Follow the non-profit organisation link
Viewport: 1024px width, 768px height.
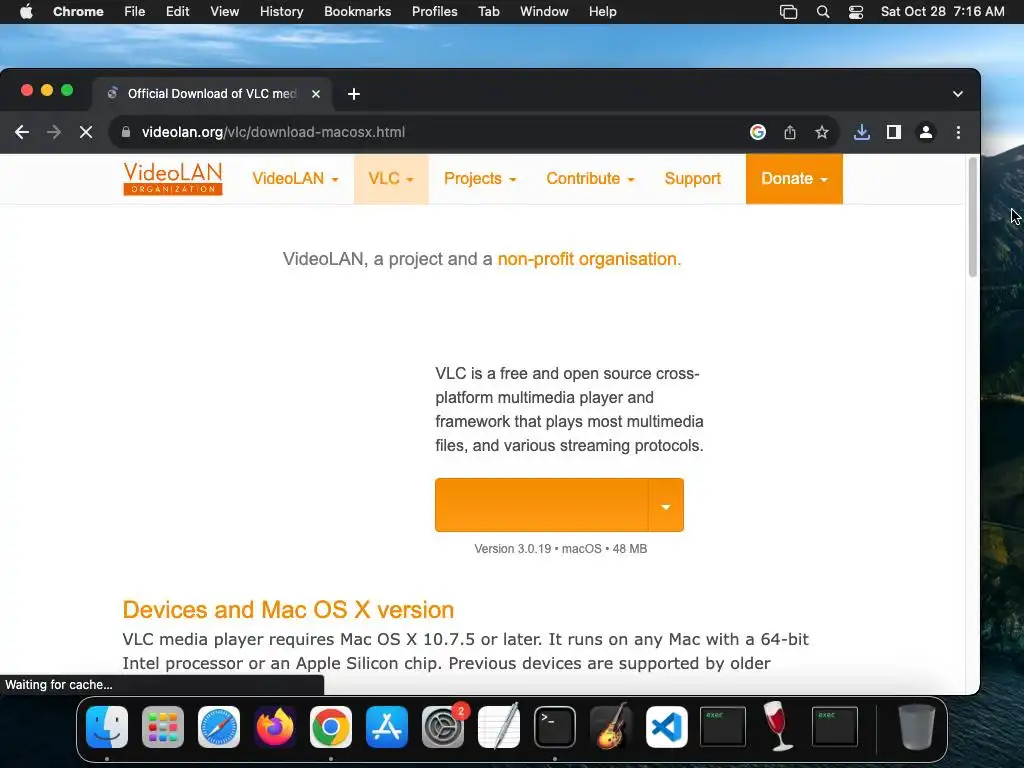(589, 259)
